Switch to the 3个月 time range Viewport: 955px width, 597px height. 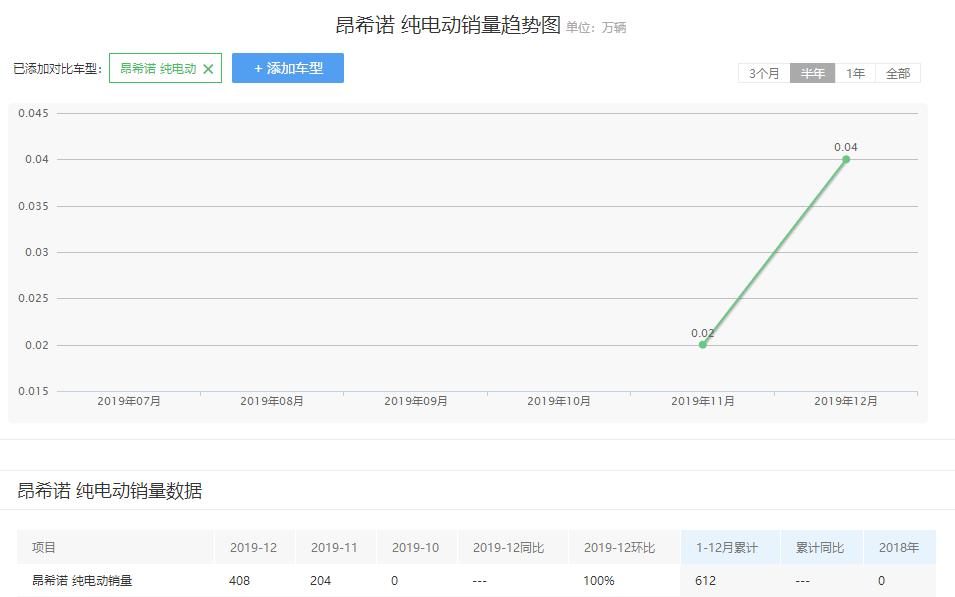pos(764,73)
